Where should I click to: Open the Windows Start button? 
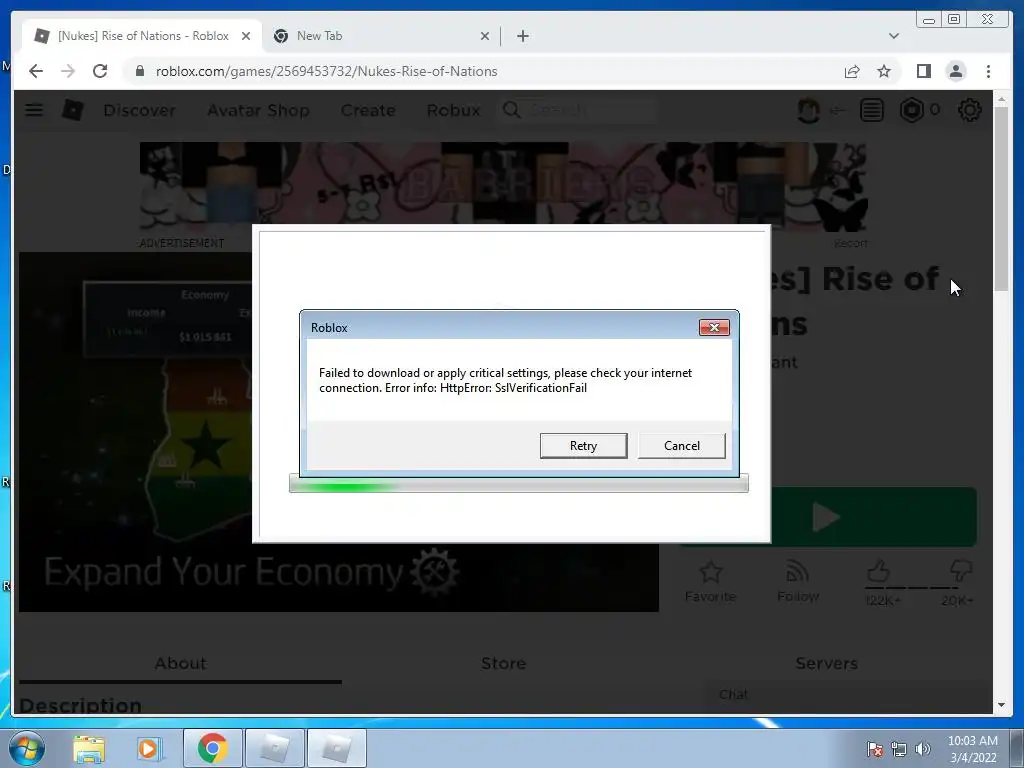pos(27,748)
